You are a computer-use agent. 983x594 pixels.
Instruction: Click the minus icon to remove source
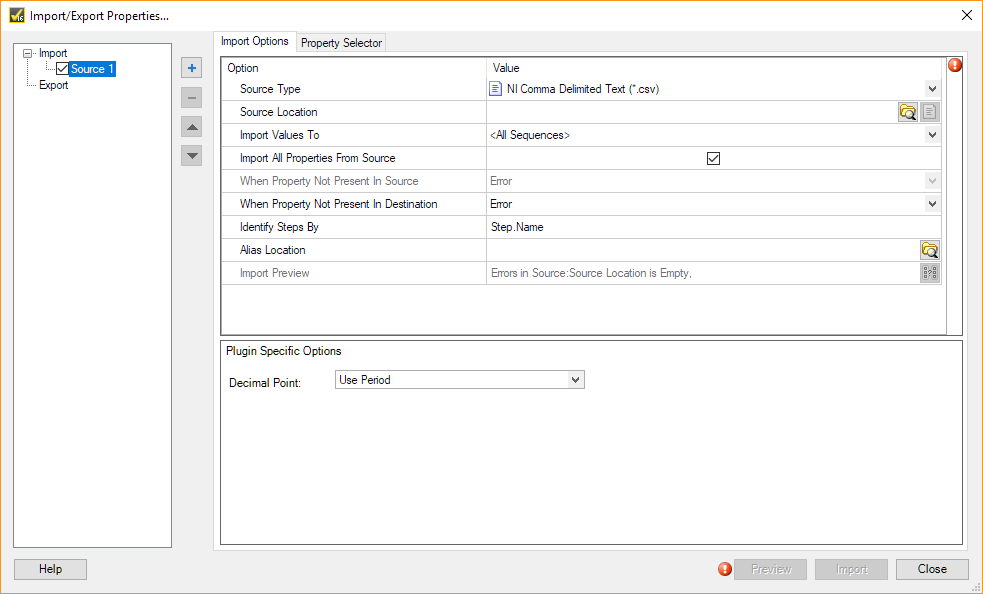[x=192, y=97]
